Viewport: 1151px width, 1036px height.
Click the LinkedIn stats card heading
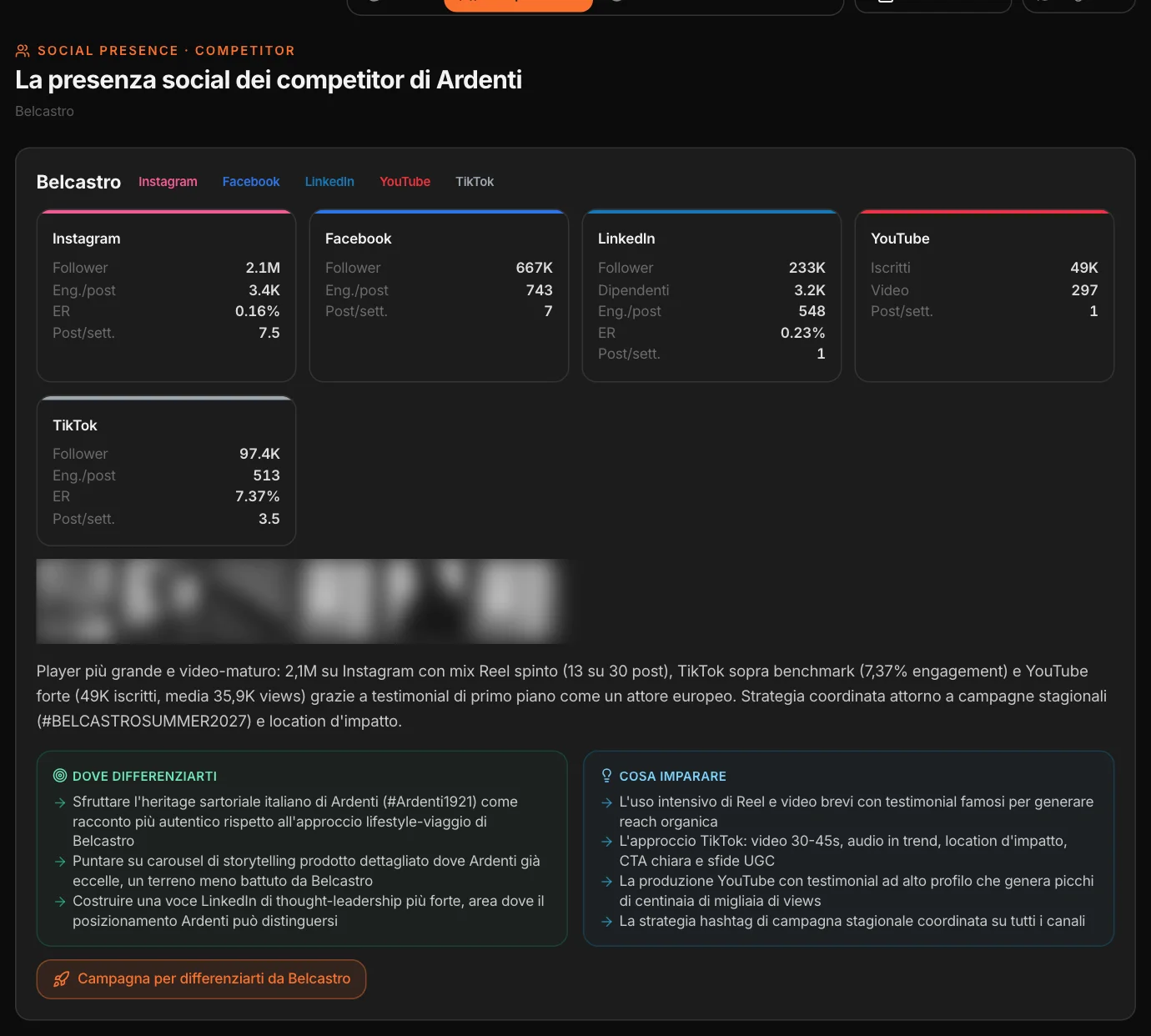tap(626, 239)
